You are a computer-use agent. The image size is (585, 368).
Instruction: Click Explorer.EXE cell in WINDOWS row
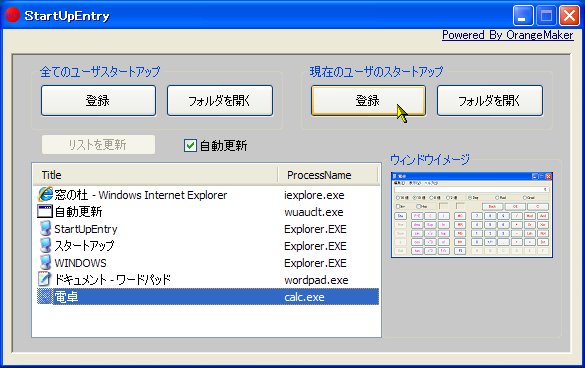(x=315, y=263)
